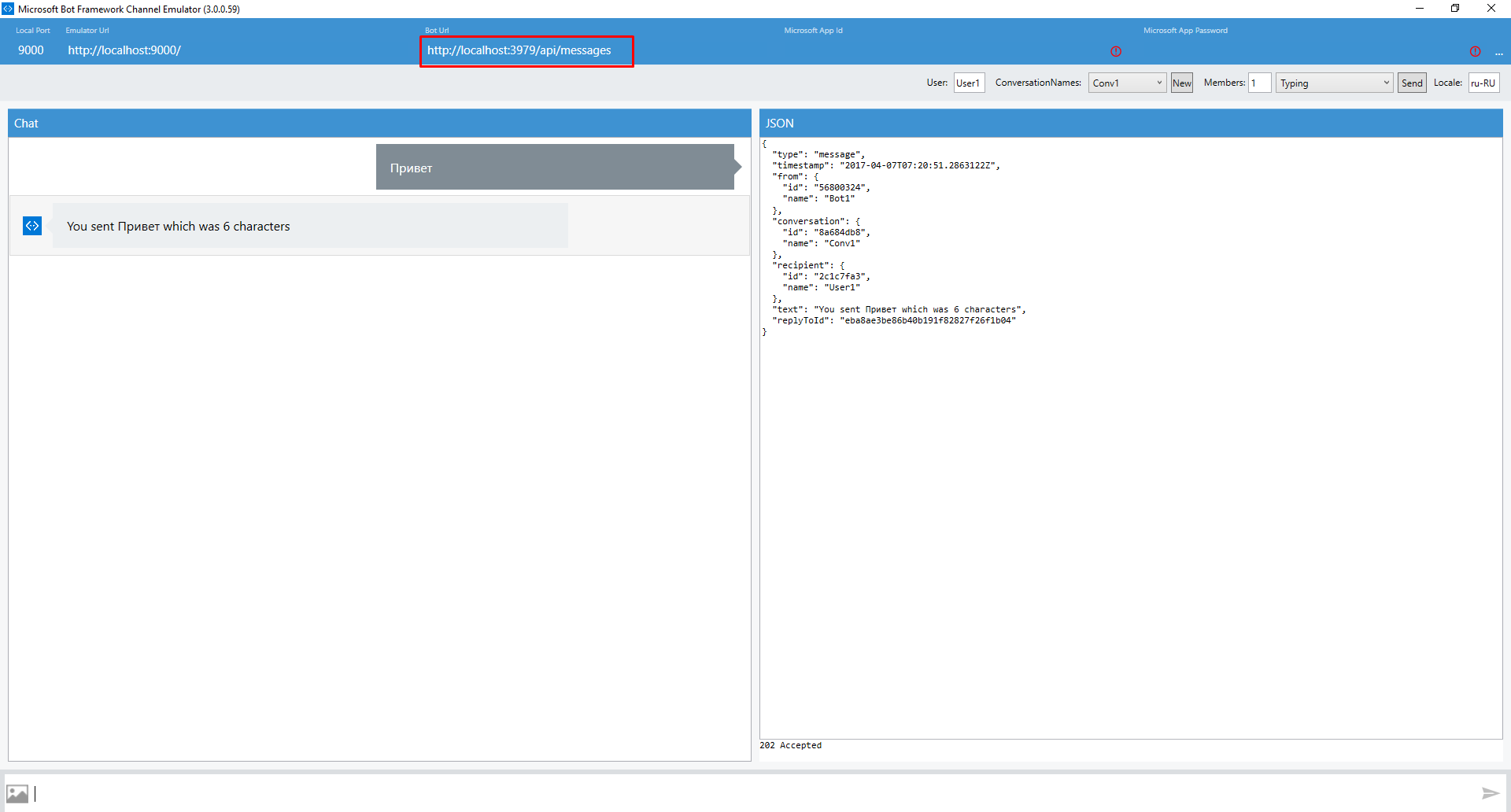Edit the Emulator Url field
Viewport: 1511px width, 812px height.
(124, 50)
